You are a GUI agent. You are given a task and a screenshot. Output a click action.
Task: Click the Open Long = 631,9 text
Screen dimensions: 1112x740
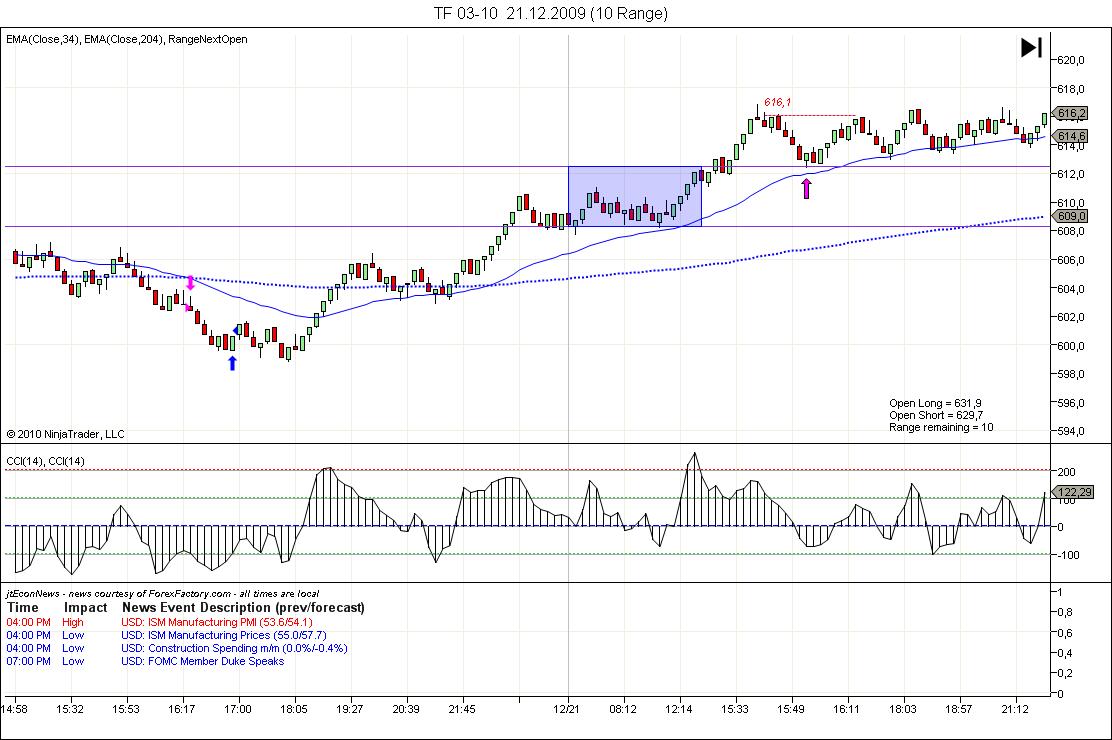[x=935, y=403]
